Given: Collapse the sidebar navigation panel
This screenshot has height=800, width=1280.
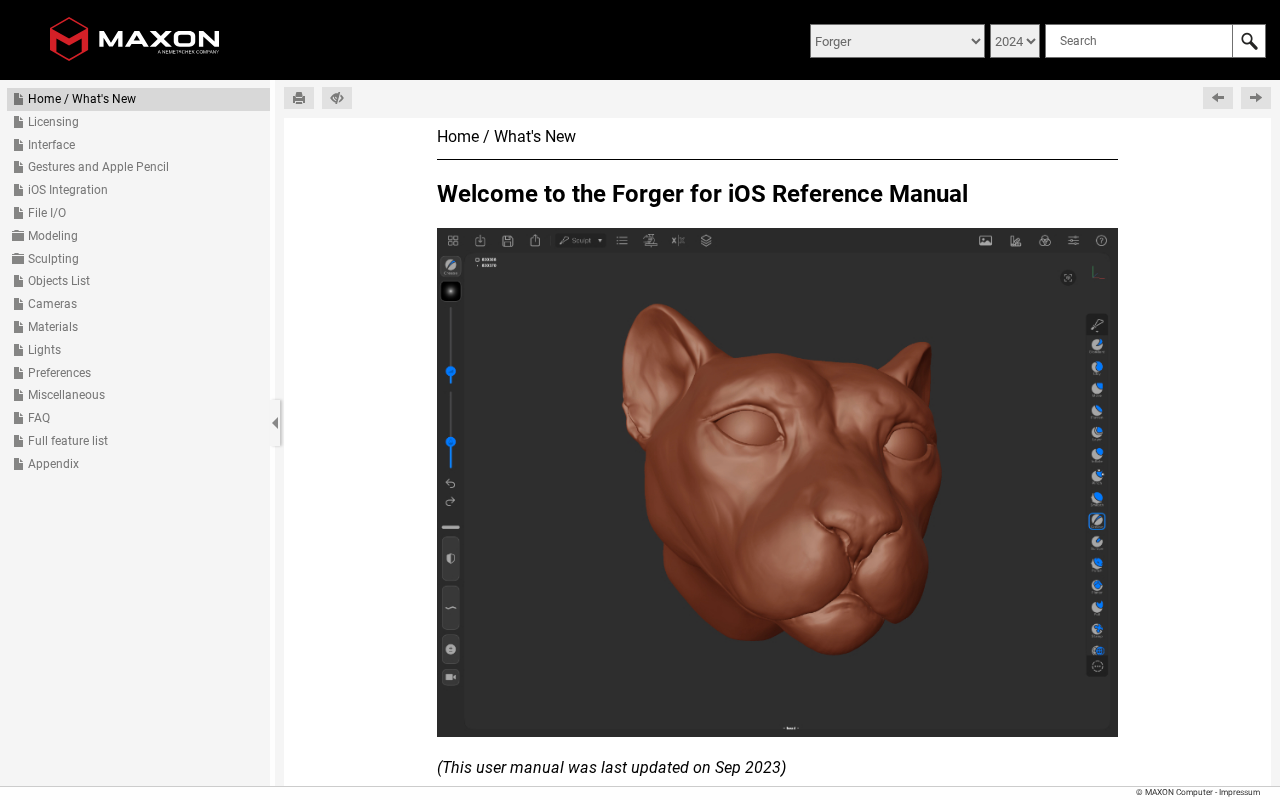Looking at the screenshot, I should point(275,423).
